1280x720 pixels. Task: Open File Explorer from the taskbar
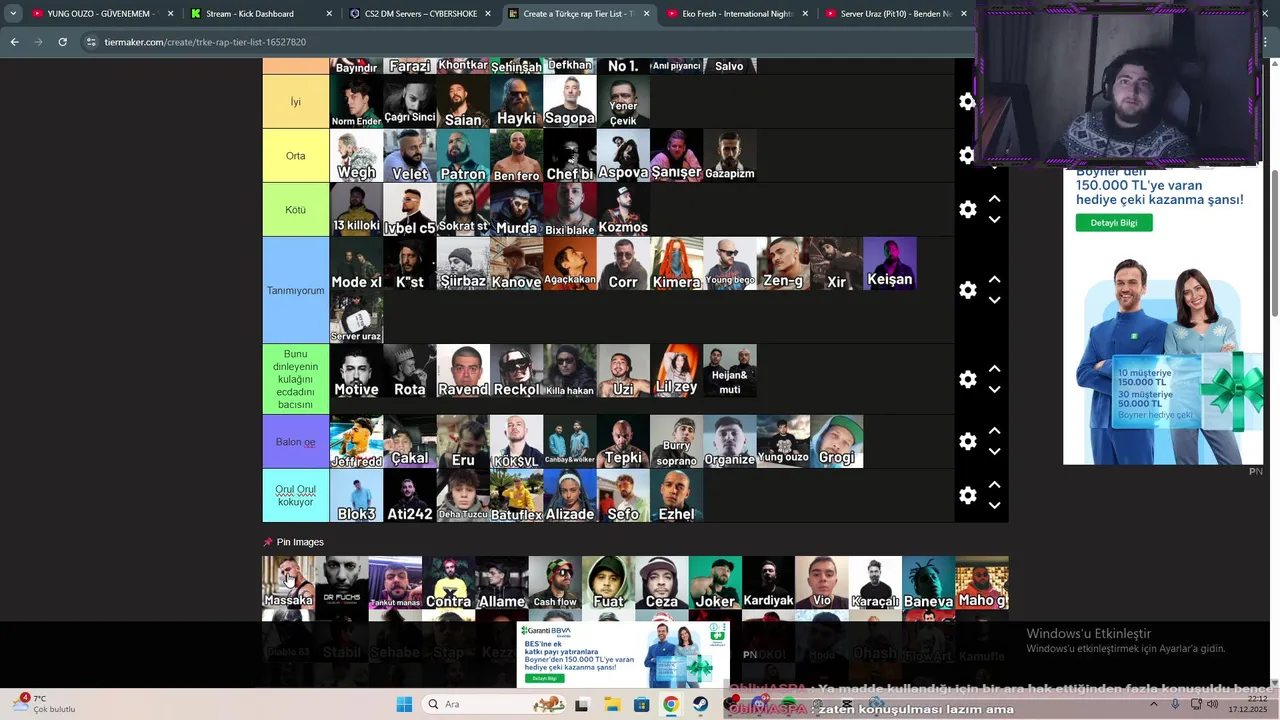click(x=612, y=704)
